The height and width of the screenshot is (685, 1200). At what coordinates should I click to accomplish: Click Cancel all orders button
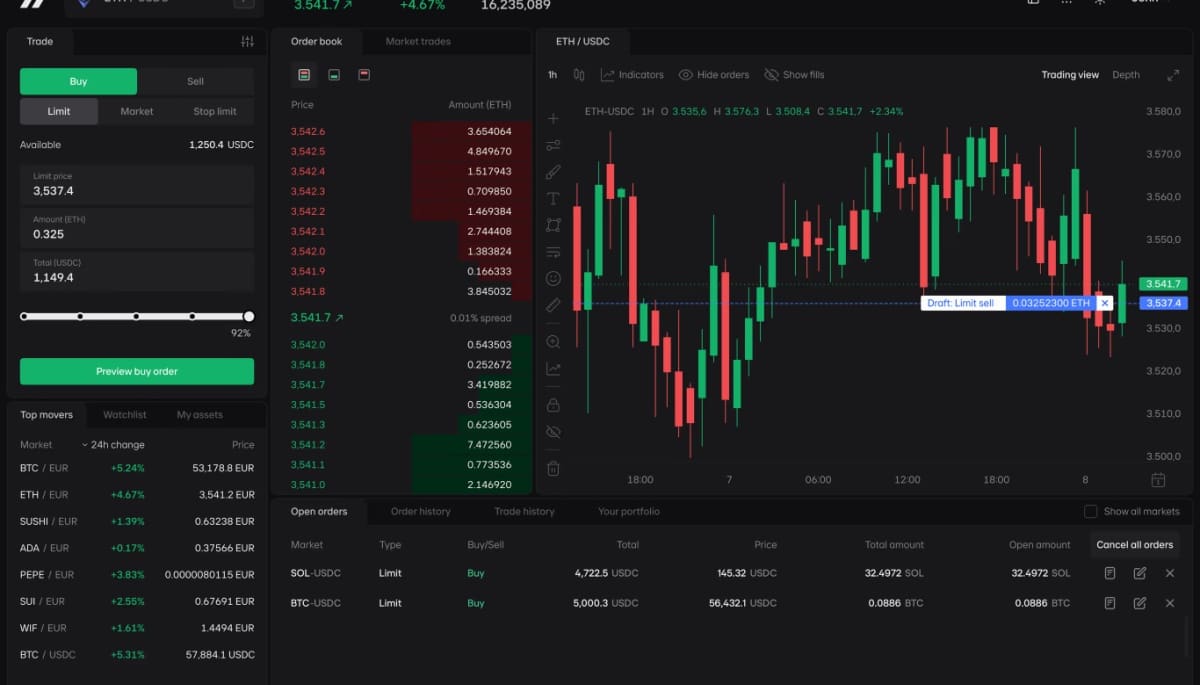pyautogui.click(x=1134, y=545)
